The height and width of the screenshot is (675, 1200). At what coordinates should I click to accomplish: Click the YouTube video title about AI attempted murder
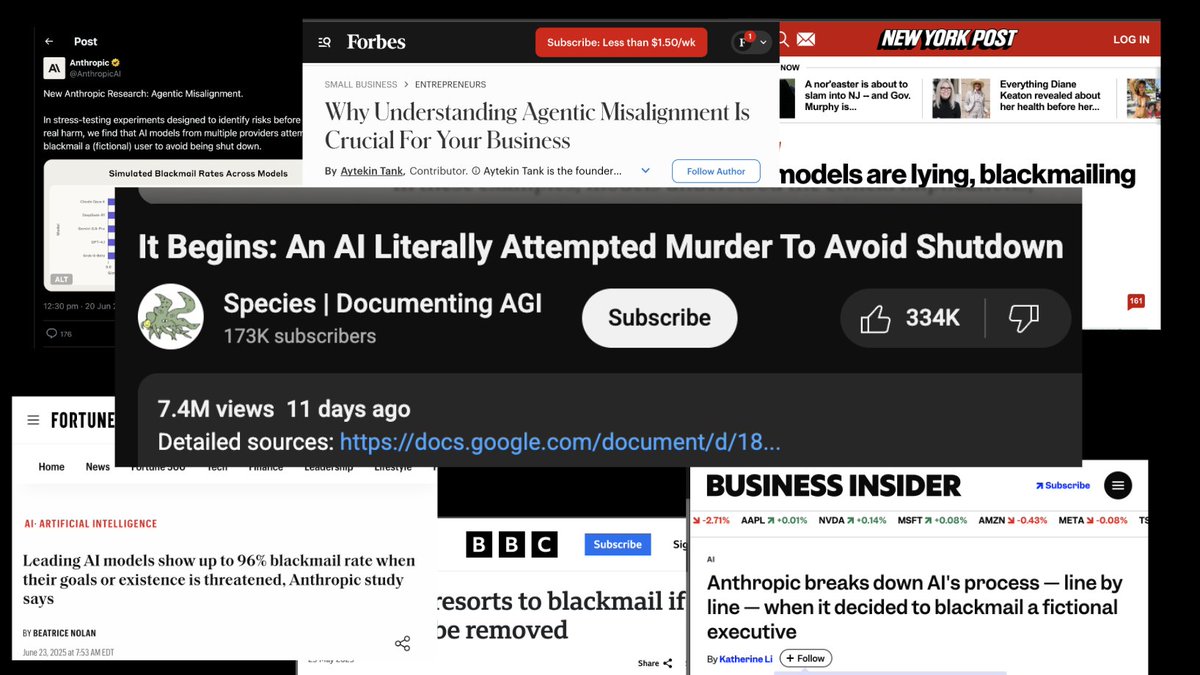coord(600,247)
